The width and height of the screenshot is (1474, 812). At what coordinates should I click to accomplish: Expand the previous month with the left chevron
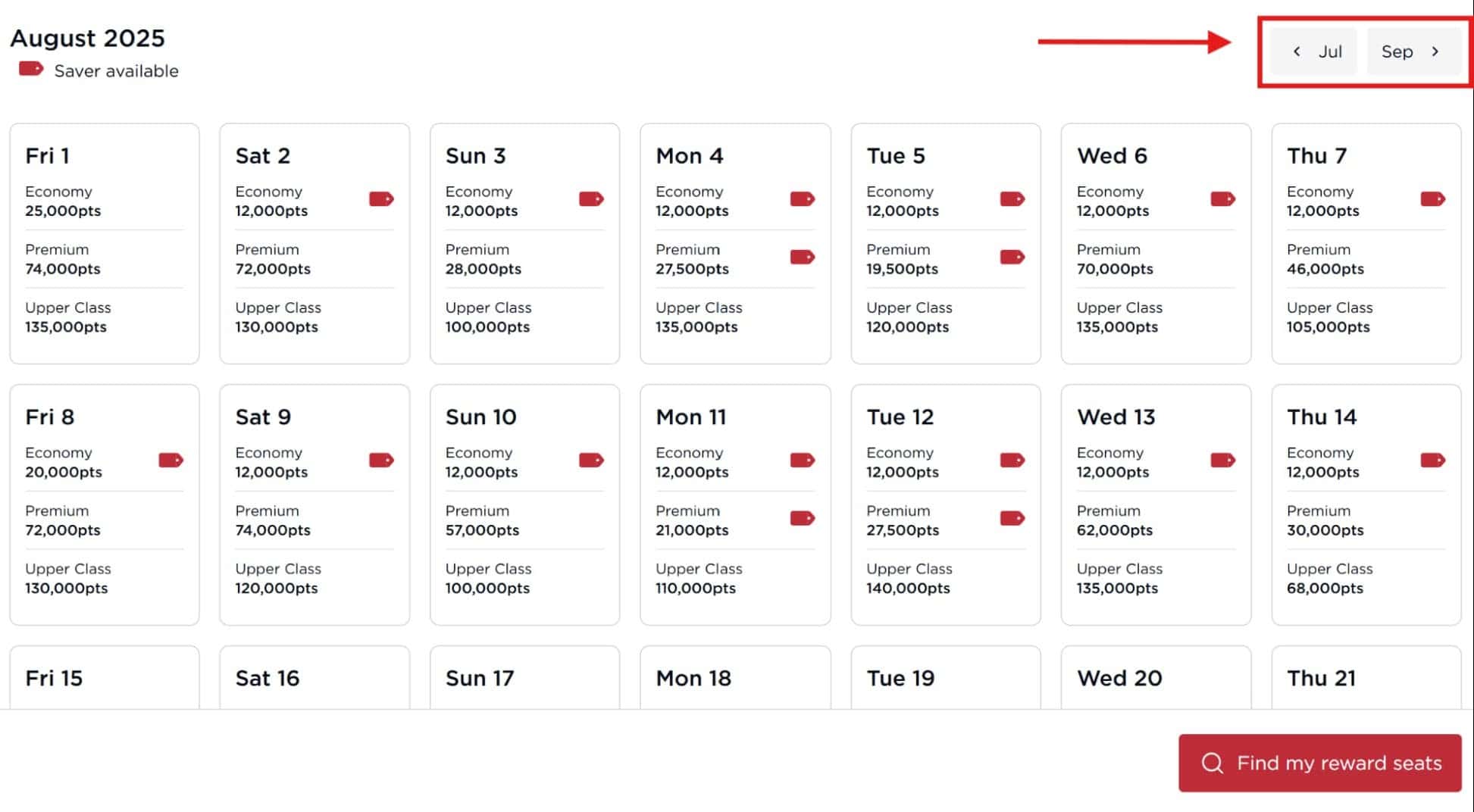[1297, 51]
